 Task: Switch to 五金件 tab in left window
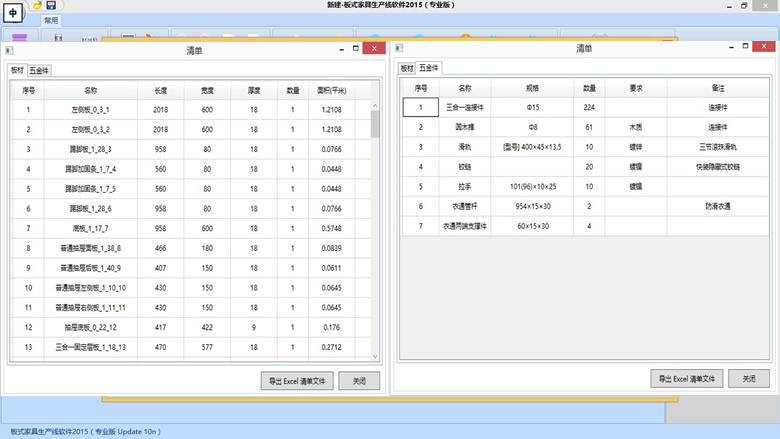[x=39, y=71]
